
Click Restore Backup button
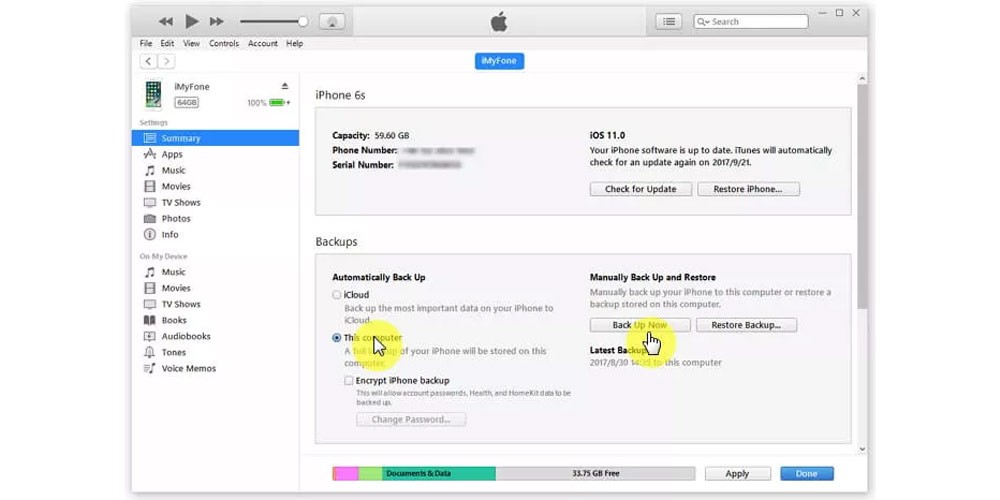coord(746,325)
